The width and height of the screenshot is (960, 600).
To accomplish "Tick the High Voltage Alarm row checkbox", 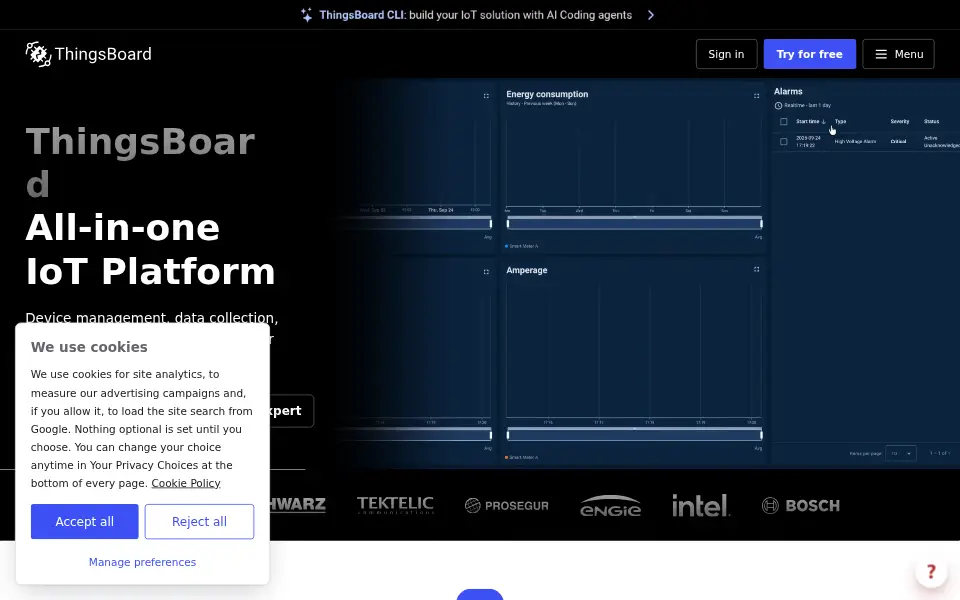I will pos(784,141).
